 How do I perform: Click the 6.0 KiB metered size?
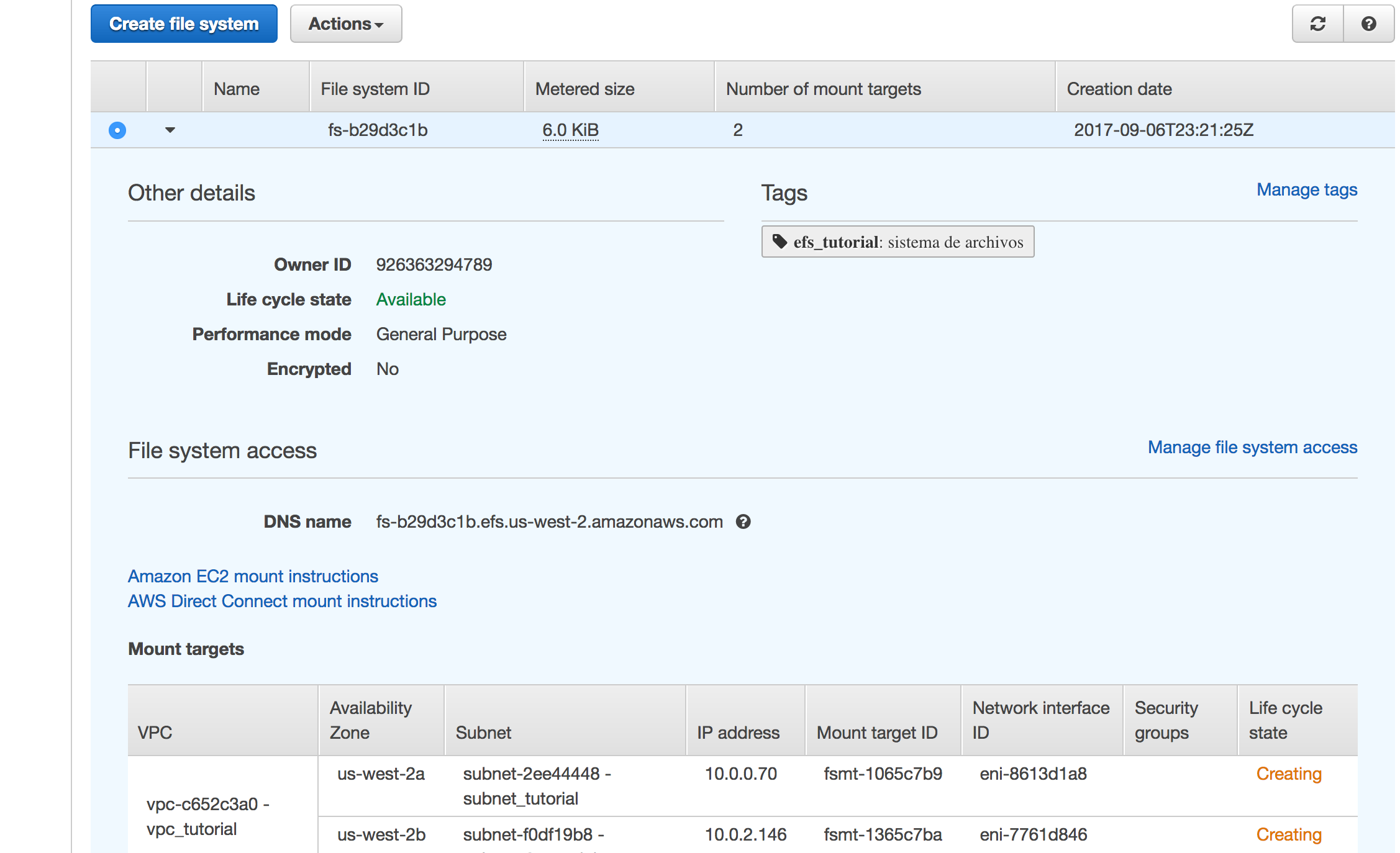click(x=570, y=130)
